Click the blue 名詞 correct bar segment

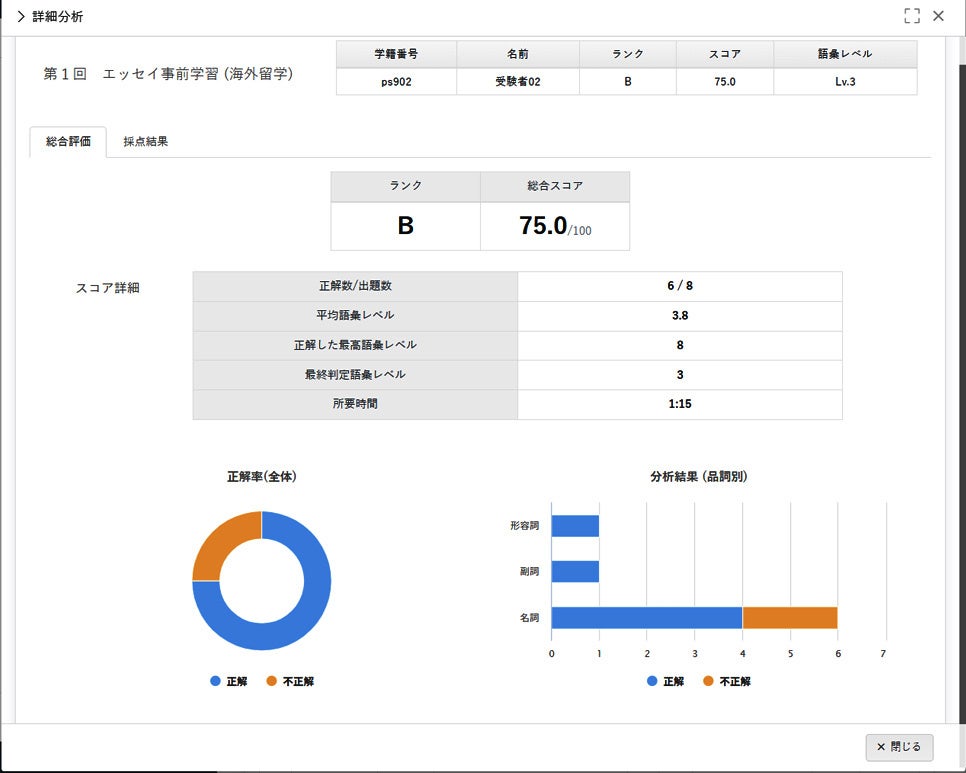pos(647,618)
